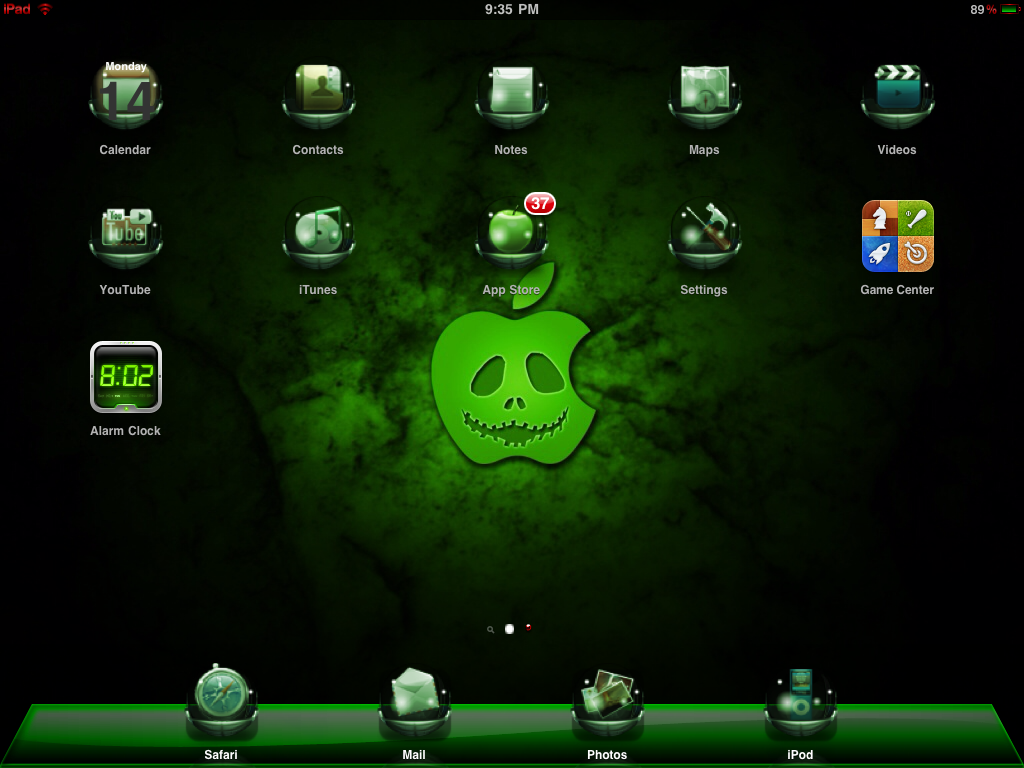Launch the Game Center icon
The width and height of the screenshot is (1024, 768).
(897, 236)
